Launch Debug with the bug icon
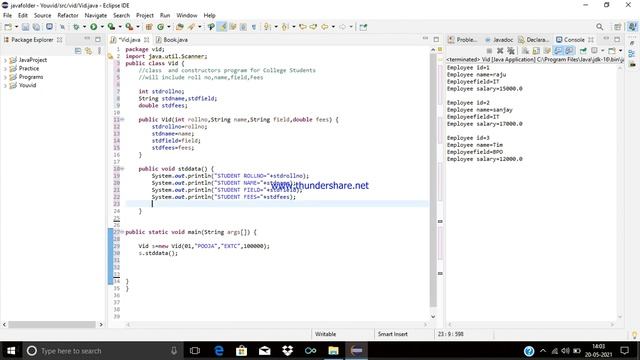 coord(76,27)
